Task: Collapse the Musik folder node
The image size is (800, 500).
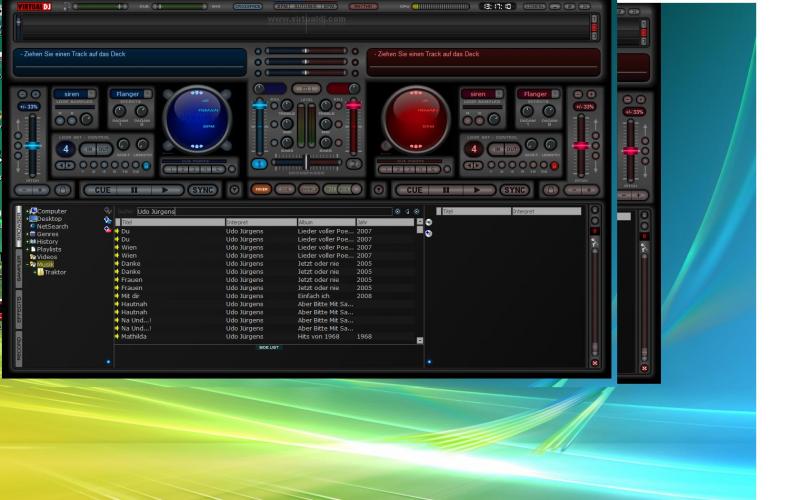Action: [28, 265]
